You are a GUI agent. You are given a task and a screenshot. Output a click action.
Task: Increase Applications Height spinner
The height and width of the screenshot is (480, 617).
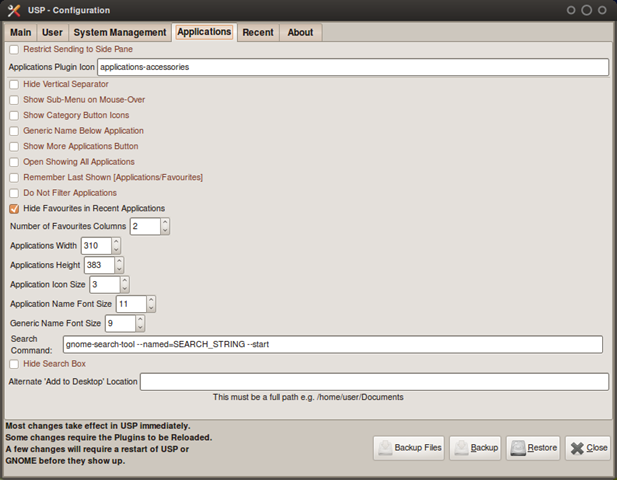[x=119, y=261]
